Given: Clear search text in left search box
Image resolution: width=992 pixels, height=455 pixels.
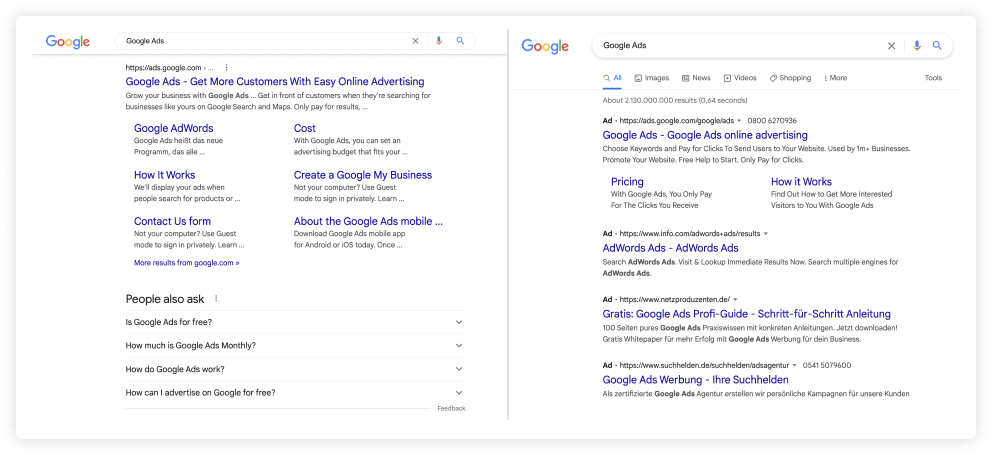Looking at the screenshot, I should 416,41.
